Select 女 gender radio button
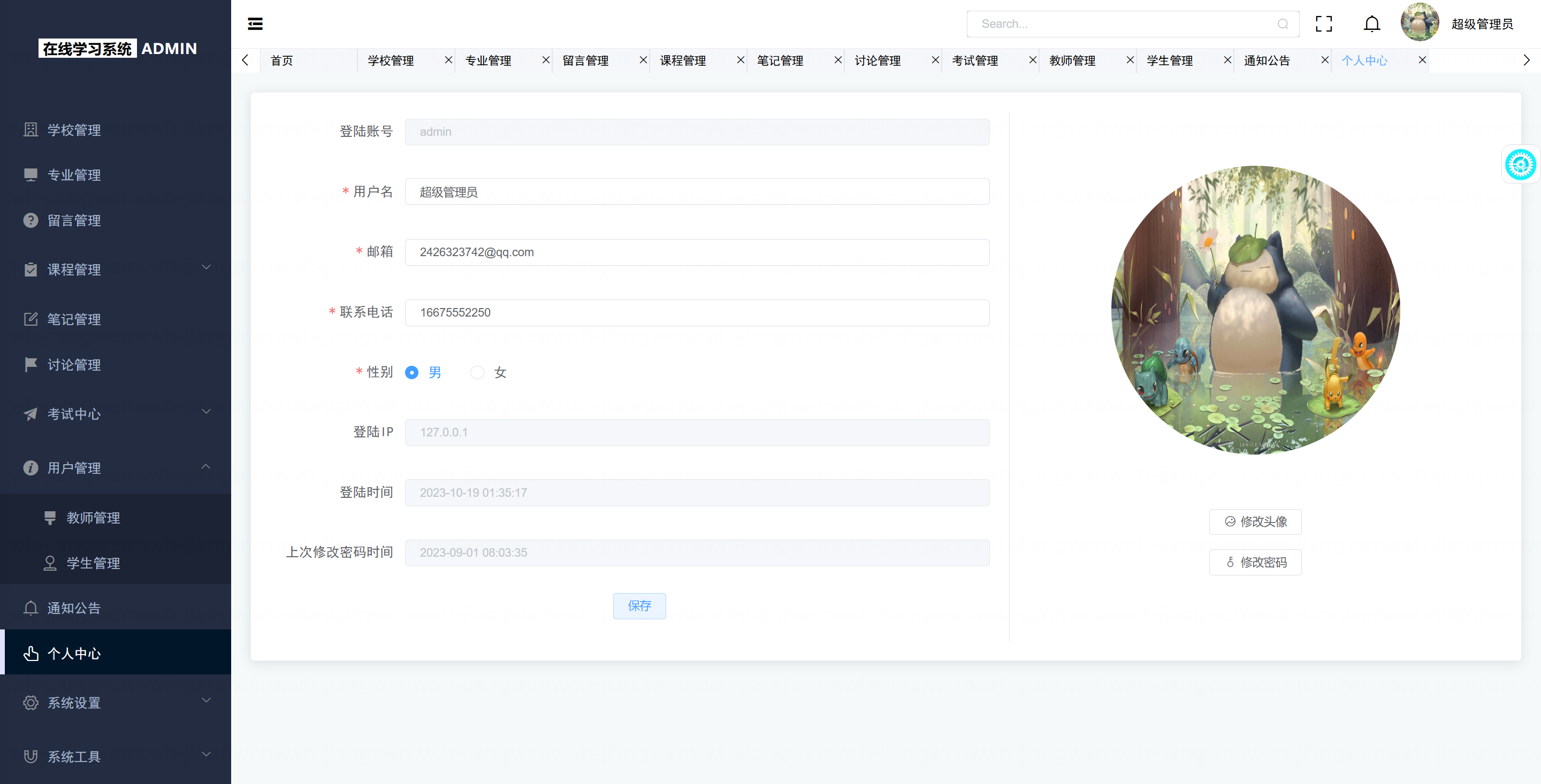The height and width of the screenshot is (784, 1541). tap(477, 373)
